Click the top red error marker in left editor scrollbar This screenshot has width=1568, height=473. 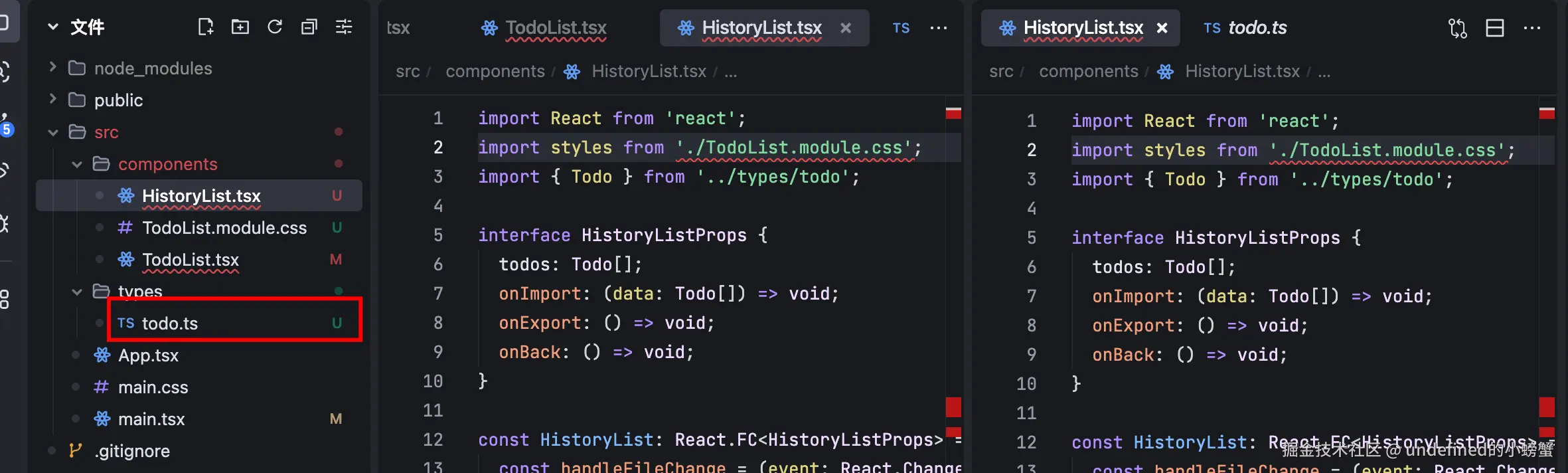point(953,113)
